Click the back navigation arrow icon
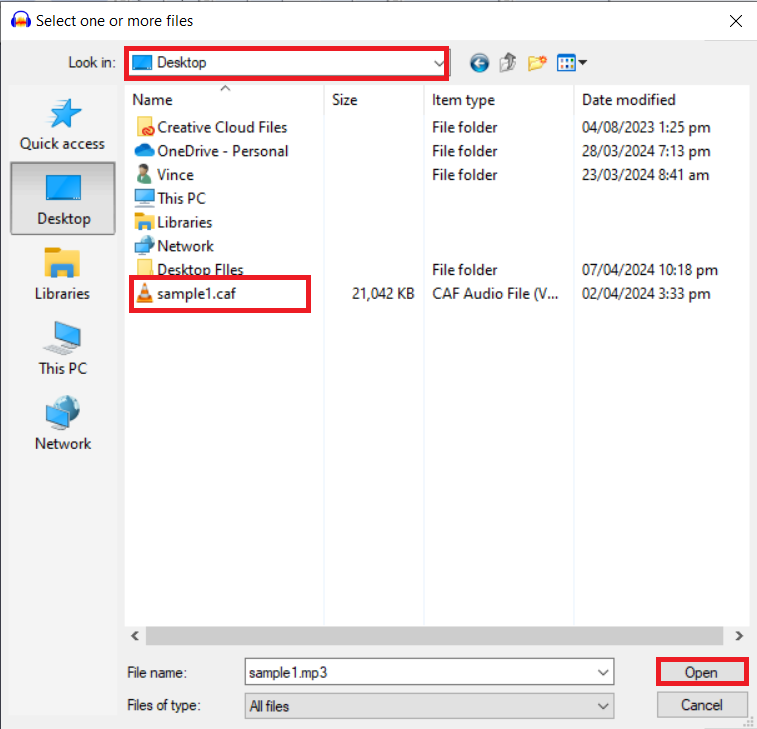The width and height of the screenshot is (757, 729). click(x=479, y=63)
